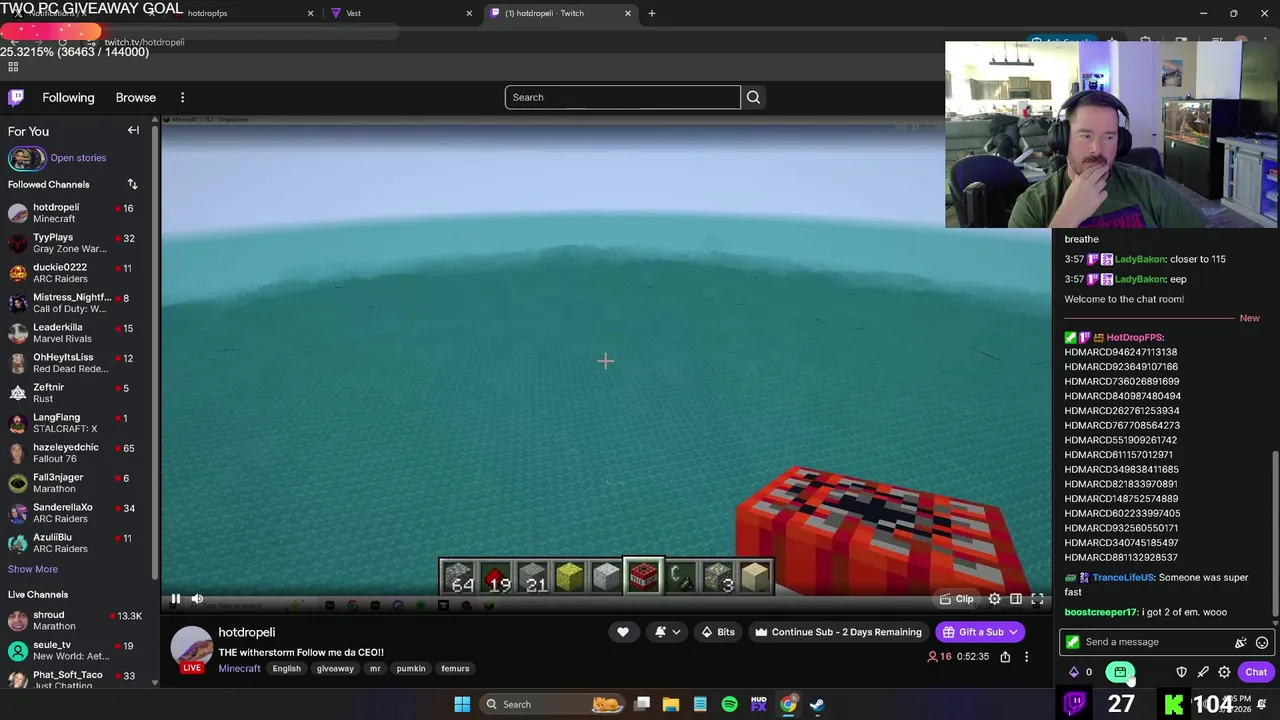Jump to New messages in chat
Viewport: 1280px width, 720px height.
click(1249, 318)
